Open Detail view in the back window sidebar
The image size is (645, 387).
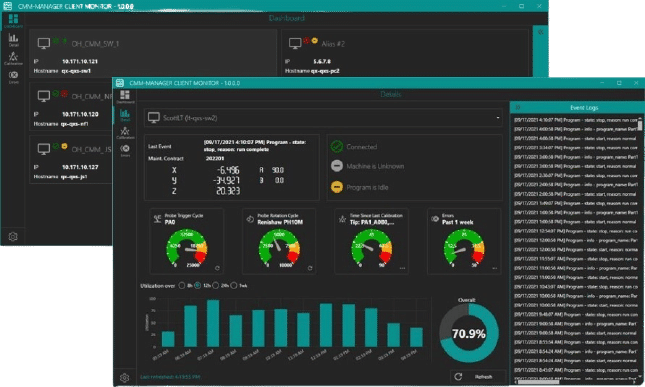13,39
